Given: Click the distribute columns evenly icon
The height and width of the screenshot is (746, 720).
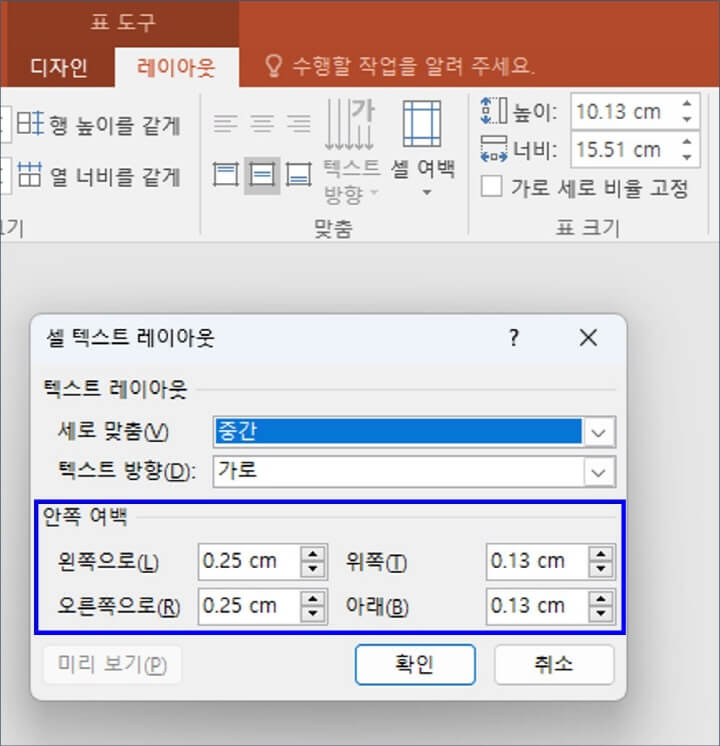Looking at the screenshot, I should [30, 175].
